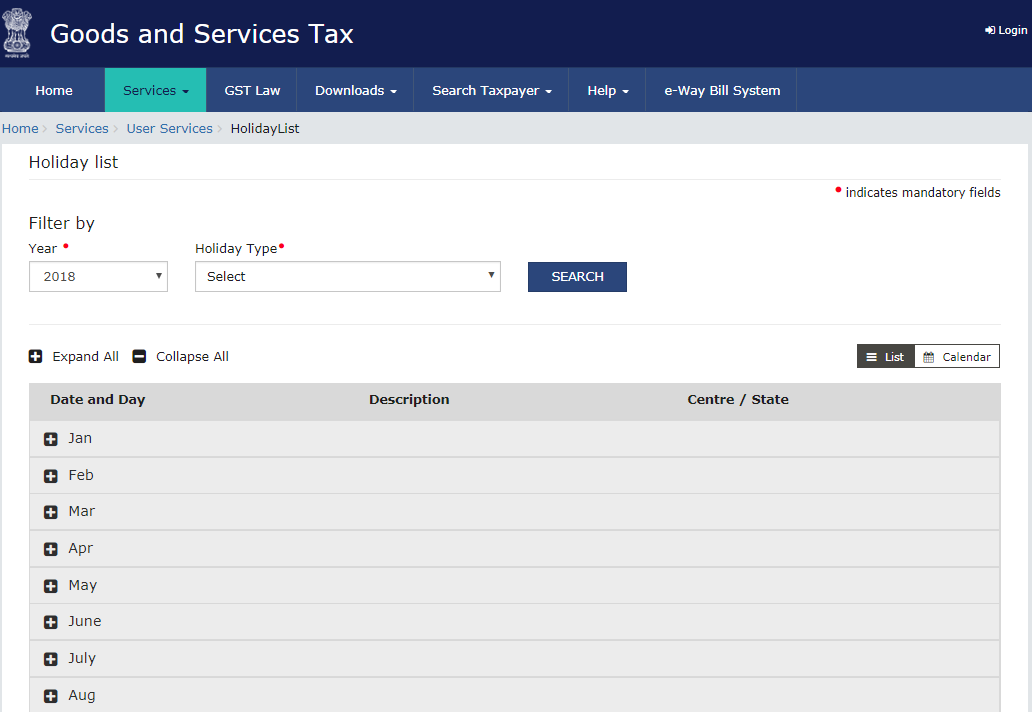
Task: Click the Expand All plus icon
Action: tap(36, 356)
